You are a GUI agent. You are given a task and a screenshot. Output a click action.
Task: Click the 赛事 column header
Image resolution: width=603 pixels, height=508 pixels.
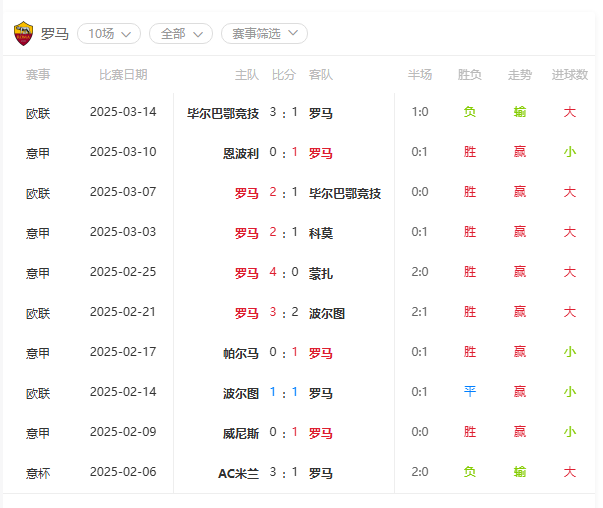[x=38, y=75]
